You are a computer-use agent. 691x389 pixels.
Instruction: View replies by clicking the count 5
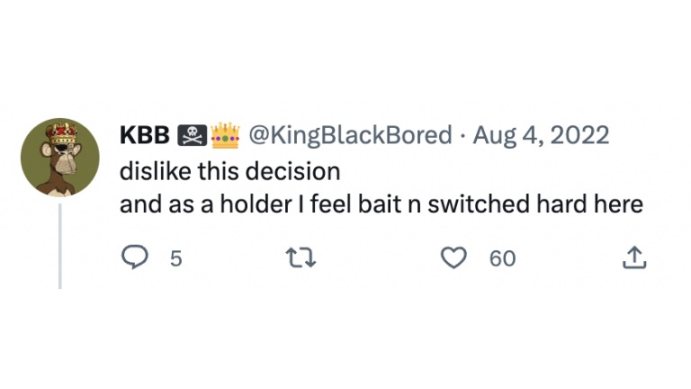176,259
